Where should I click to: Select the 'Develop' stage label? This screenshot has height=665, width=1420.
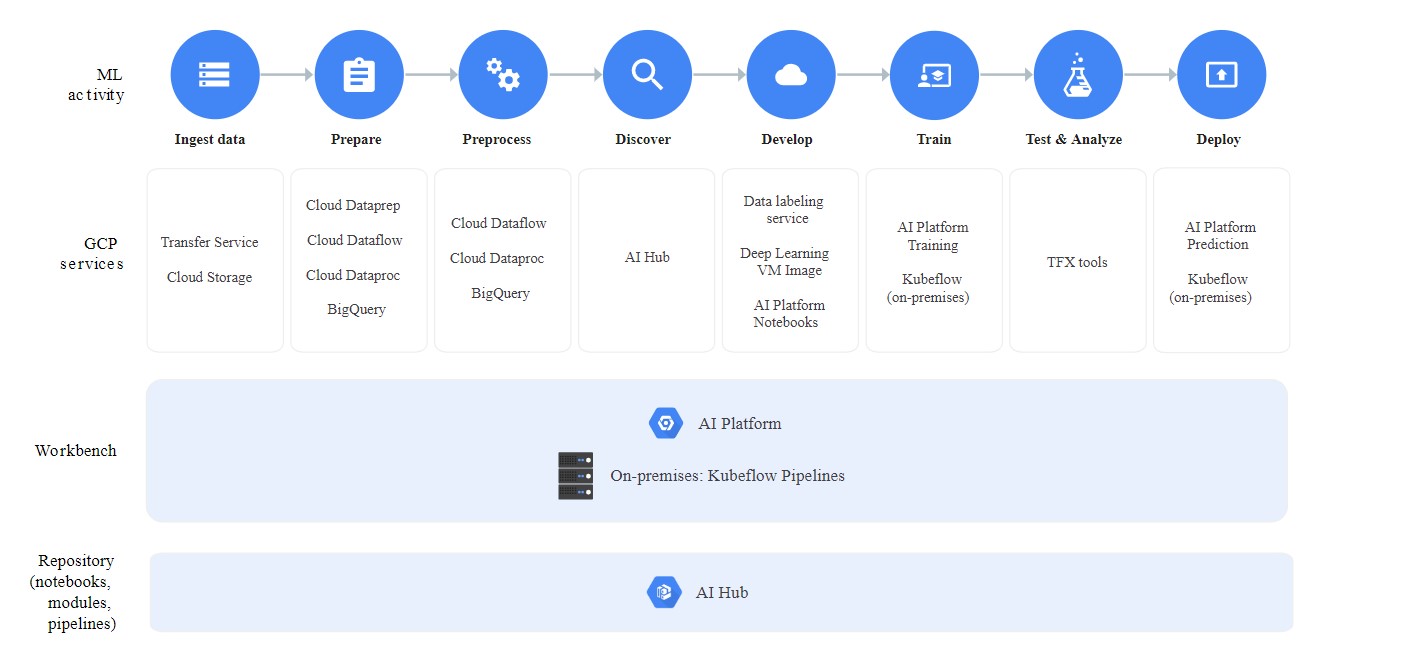click(787, 140)
